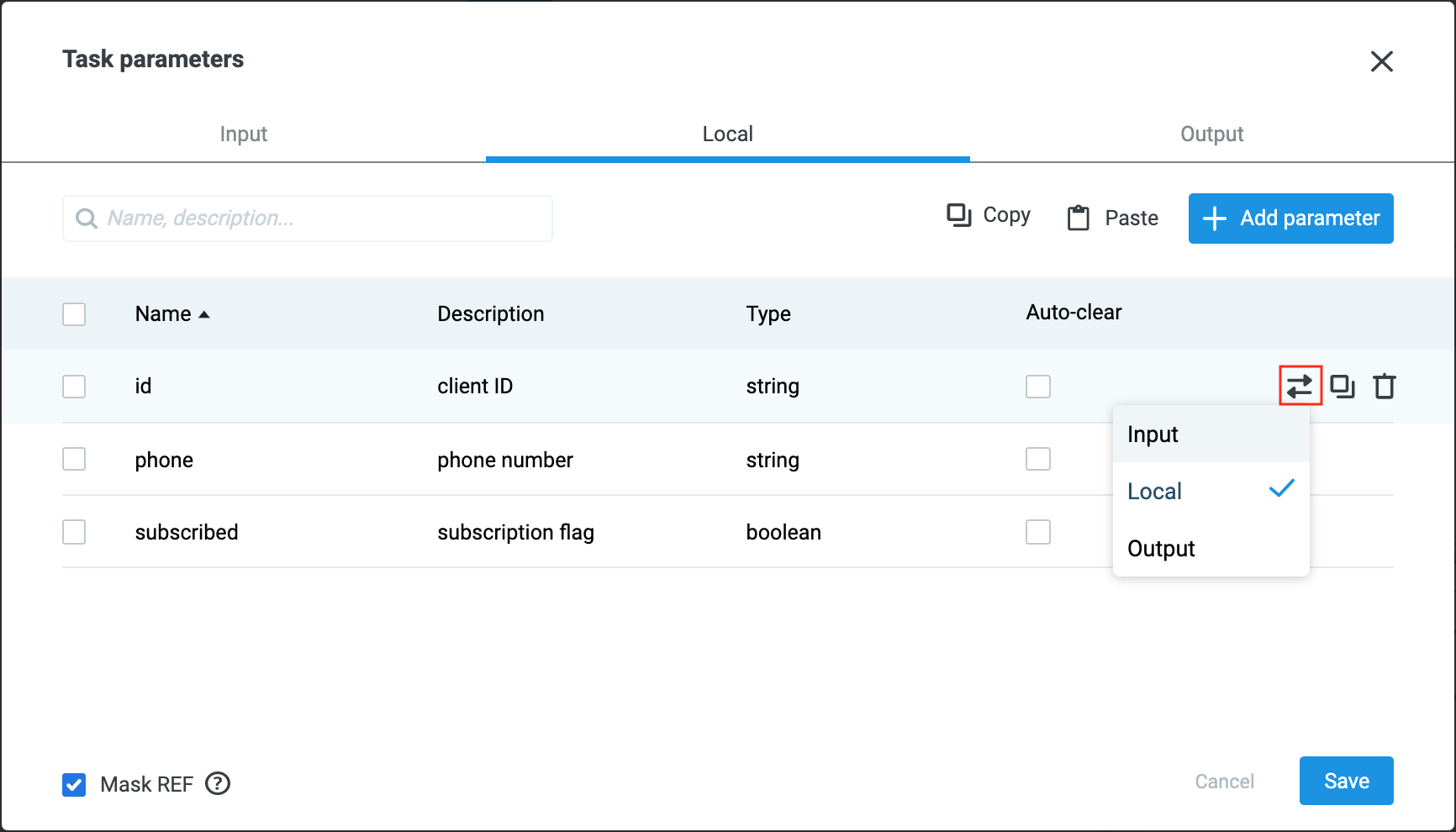Enable Auto-clear for phone parameter
The image size is (1456, 832).
click(1038, 459)
